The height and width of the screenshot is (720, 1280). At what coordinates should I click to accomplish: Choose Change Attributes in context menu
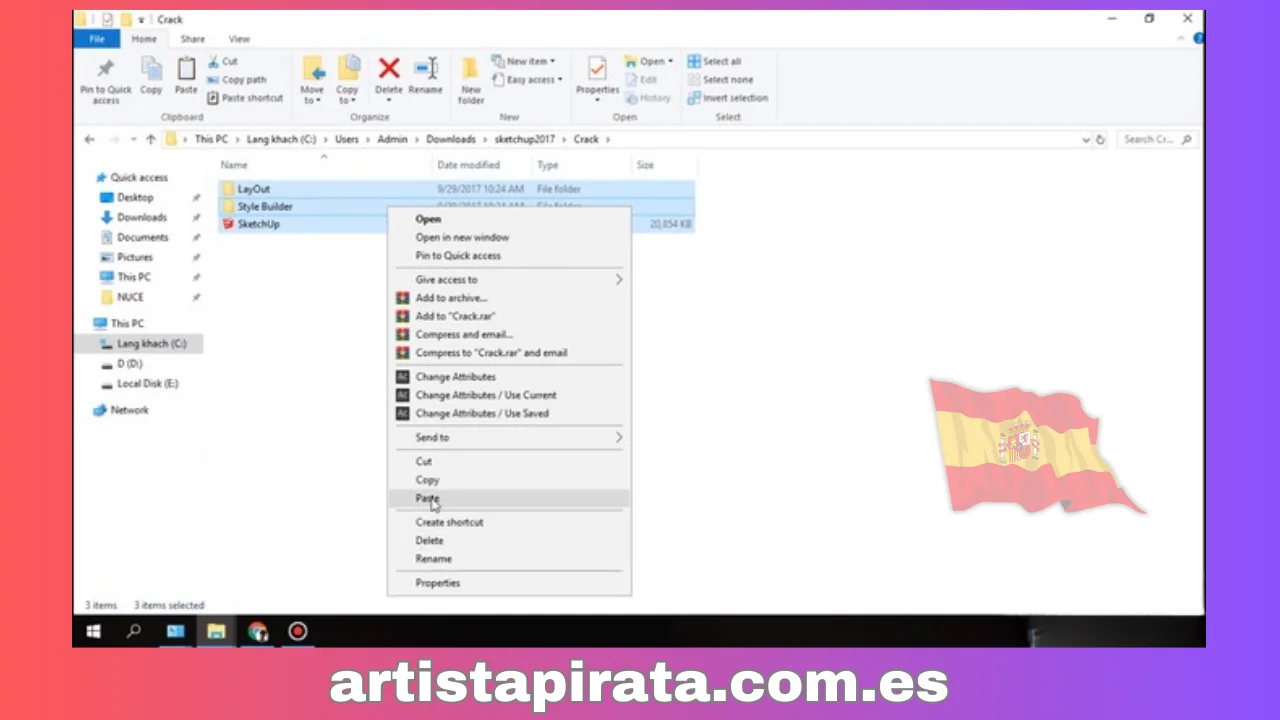(509, 377)
